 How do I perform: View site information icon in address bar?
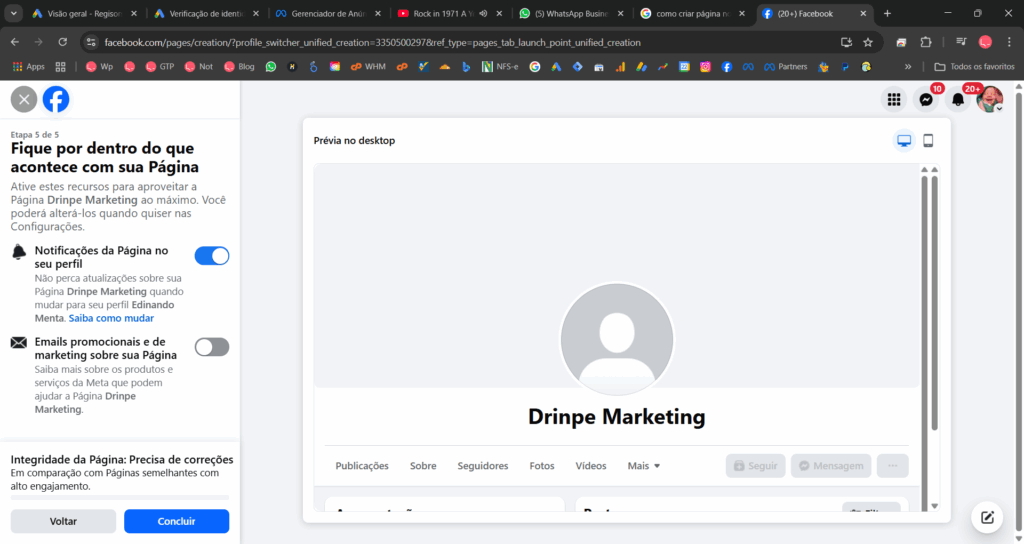(x=91, y=42)
